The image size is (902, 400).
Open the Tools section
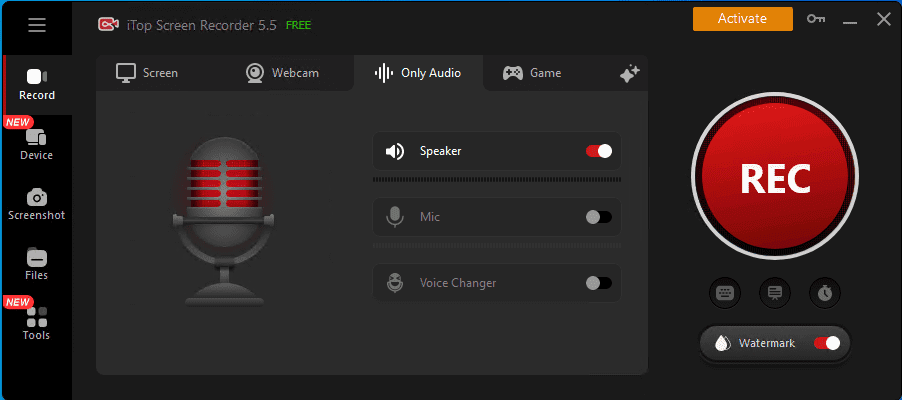pos(36,325)
